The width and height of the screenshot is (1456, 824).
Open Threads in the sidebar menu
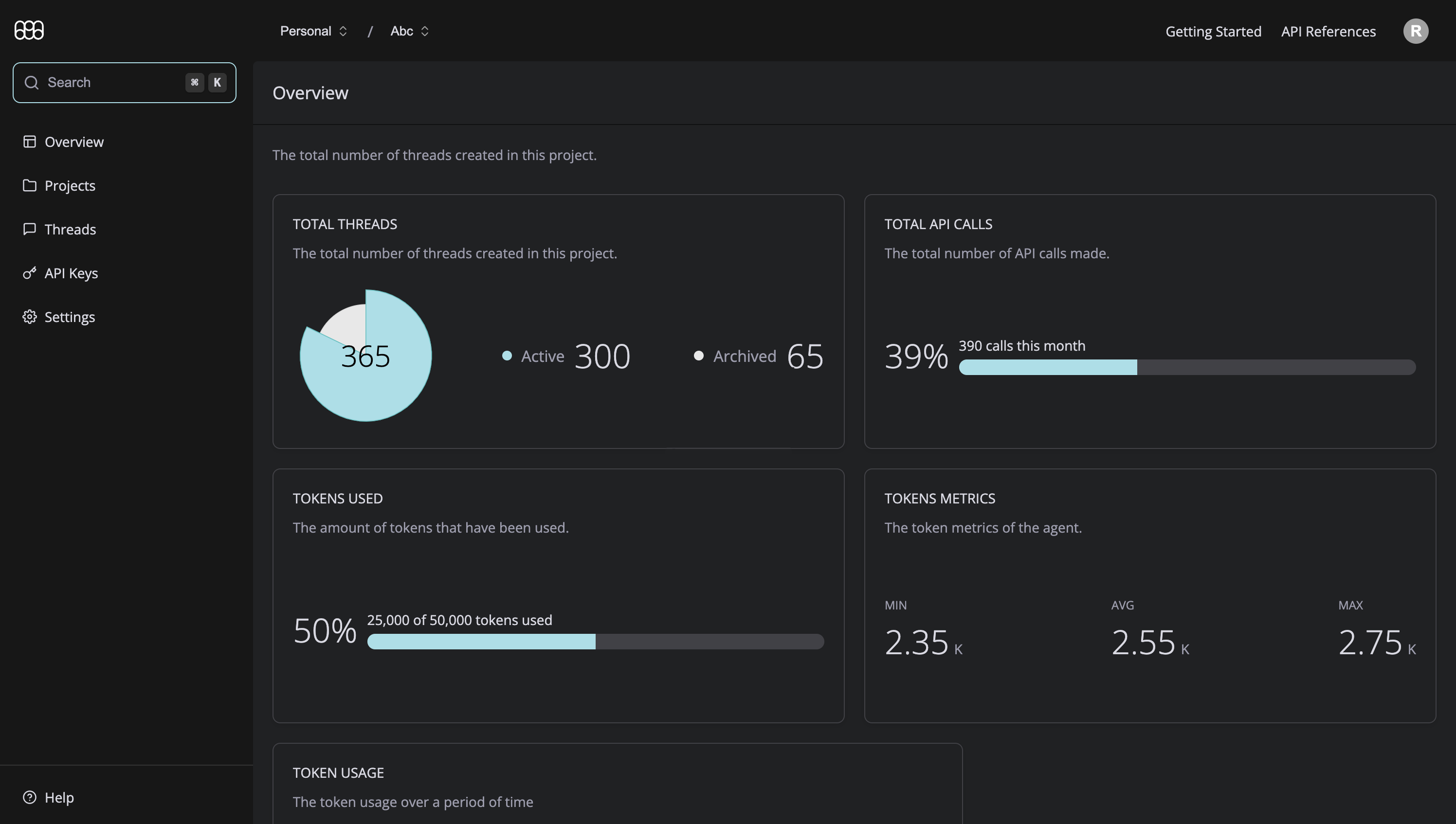[70, 229]
